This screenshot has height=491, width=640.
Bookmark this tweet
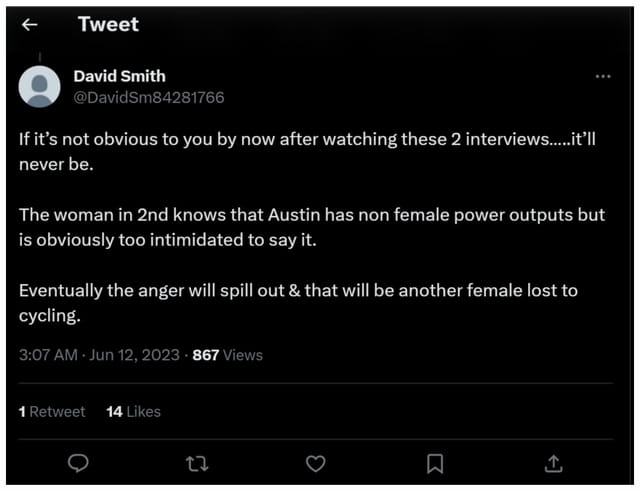click(x=435, y=463)
